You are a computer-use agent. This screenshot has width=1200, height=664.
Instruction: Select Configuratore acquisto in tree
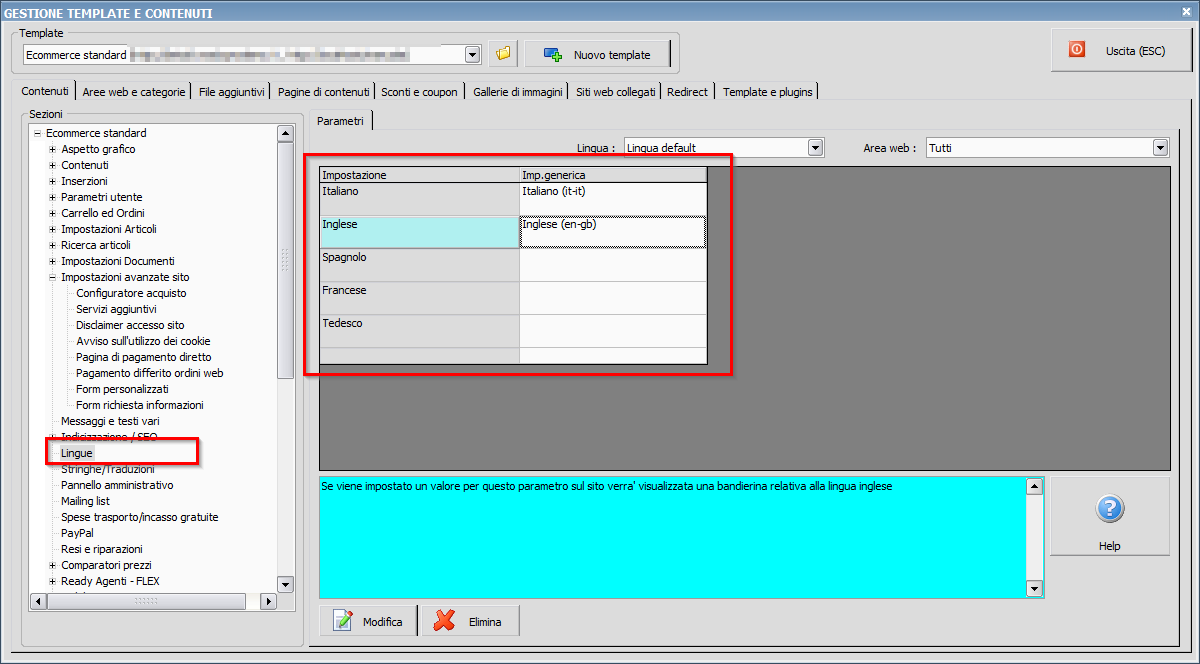pyautogui.click(x=131, y=293)
